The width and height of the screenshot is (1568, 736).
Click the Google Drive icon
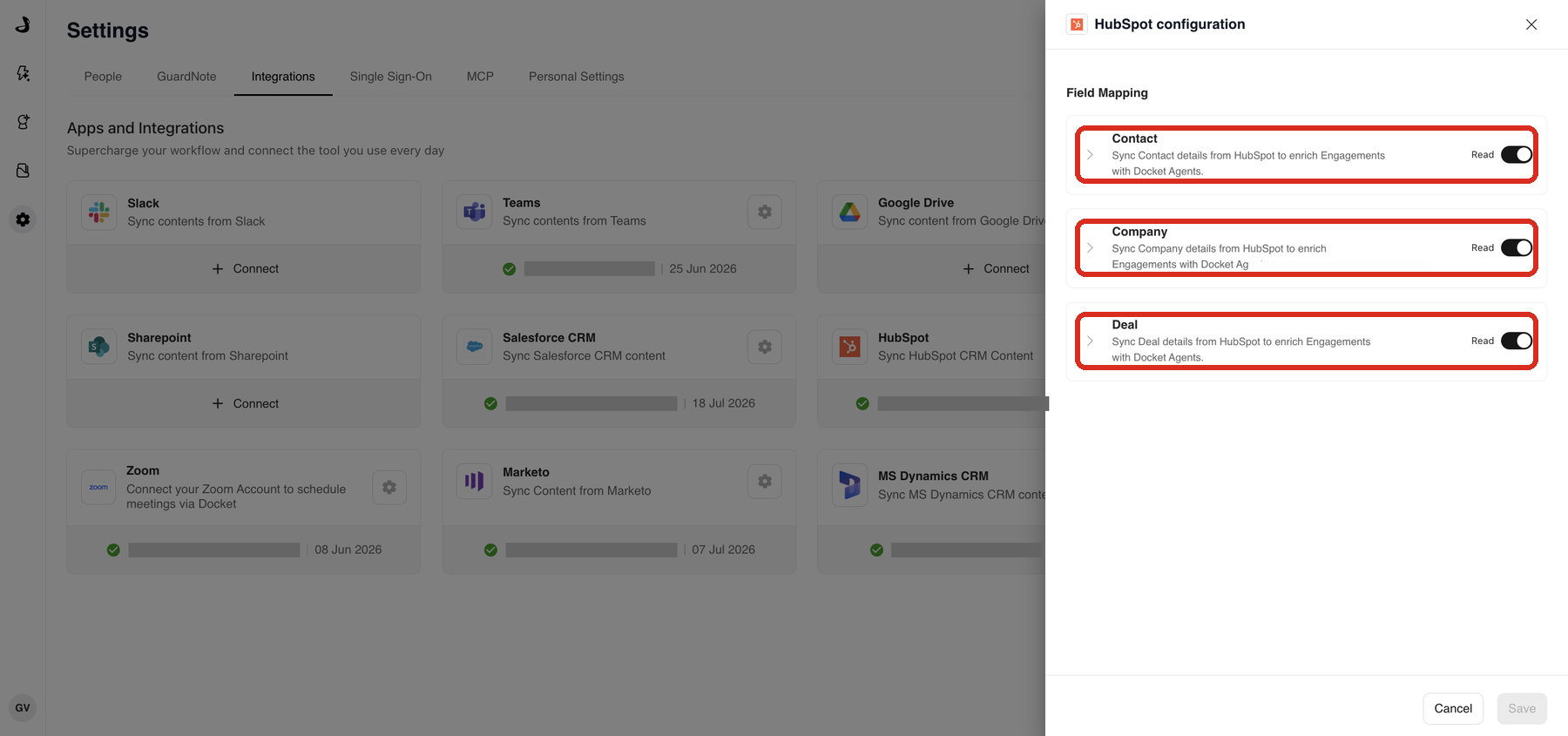tap(850, 212)
